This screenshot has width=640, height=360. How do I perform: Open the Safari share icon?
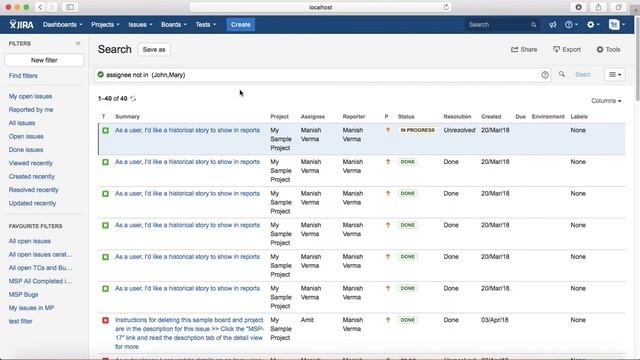pos(598,7)
